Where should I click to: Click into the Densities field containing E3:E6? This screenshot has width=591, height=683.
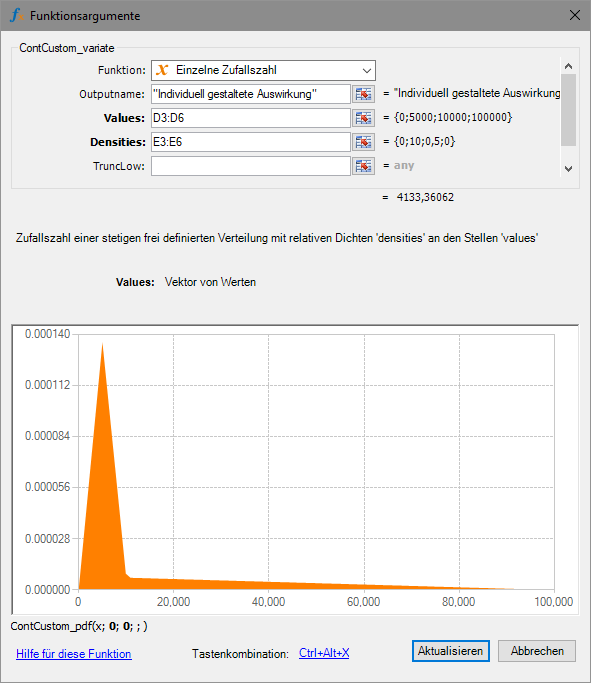(251, 142)
